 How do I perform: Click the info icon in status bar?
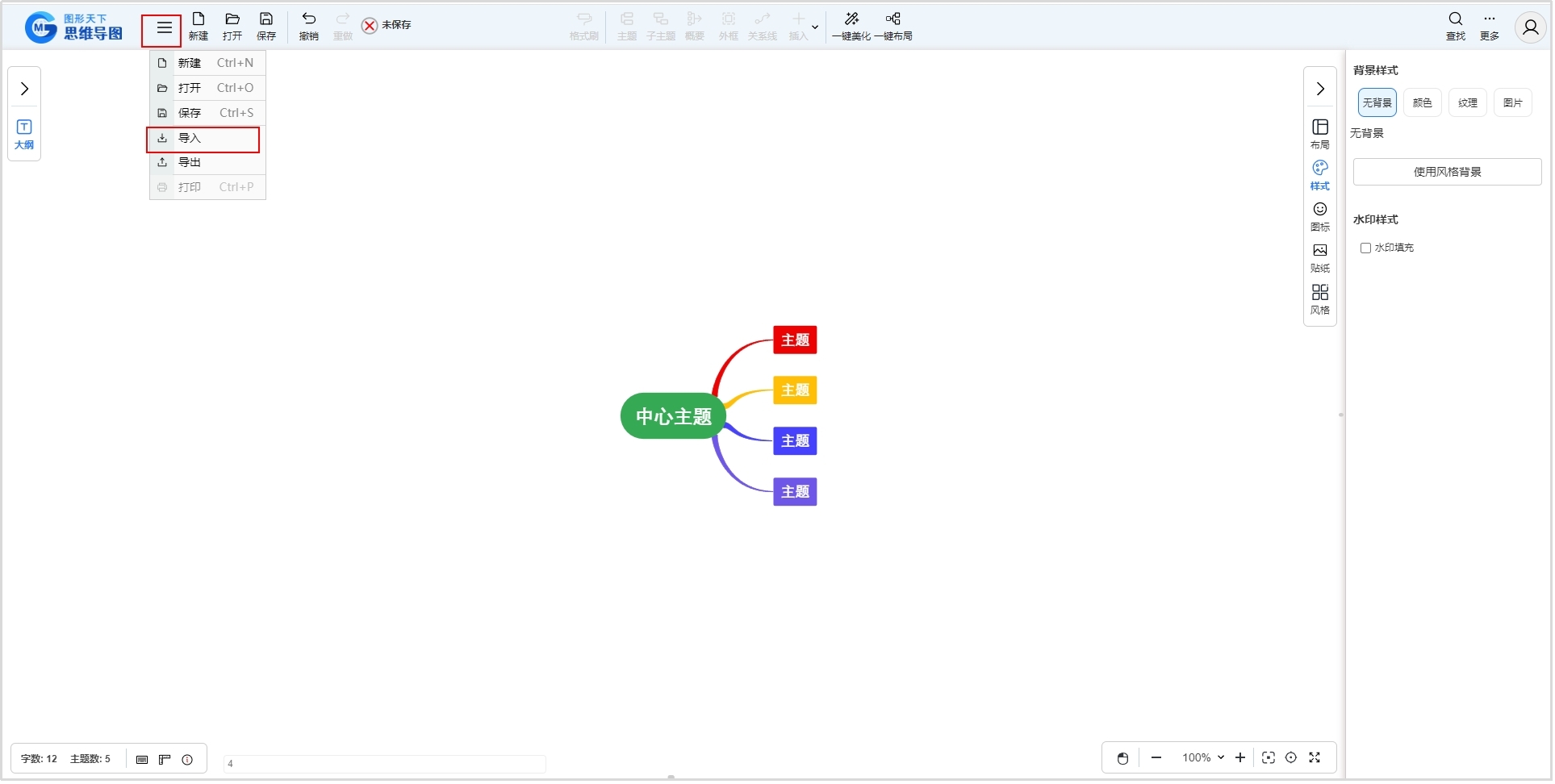tap(187, 761)
